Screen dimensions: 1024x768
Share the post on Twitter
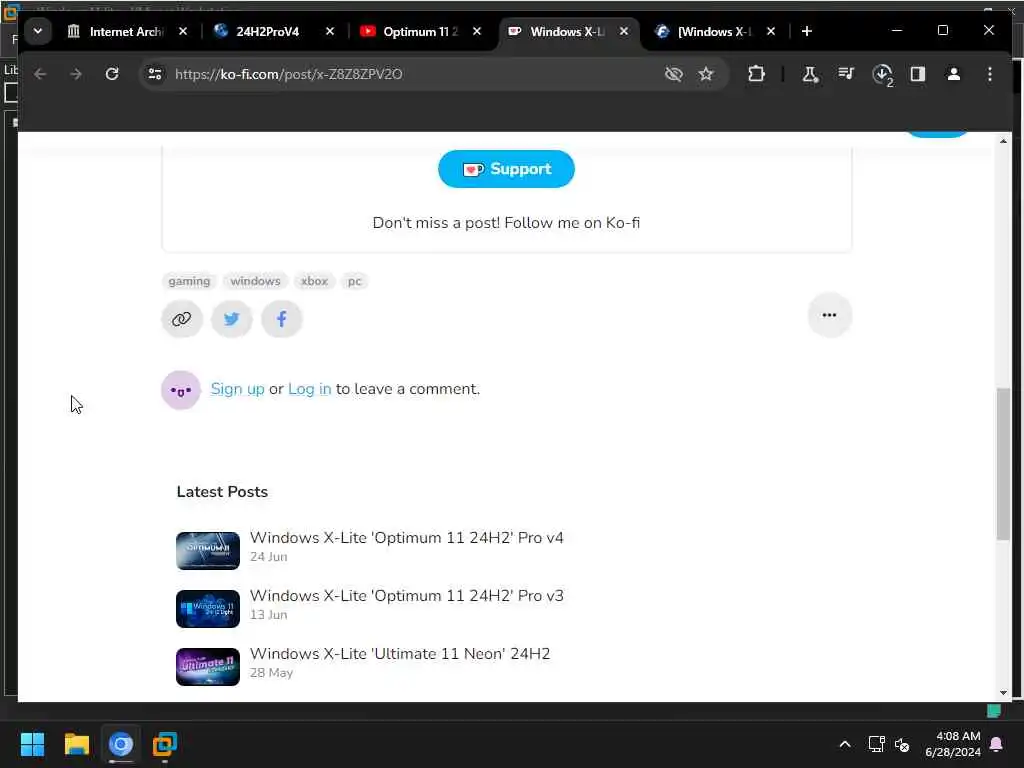coord(232,319)
